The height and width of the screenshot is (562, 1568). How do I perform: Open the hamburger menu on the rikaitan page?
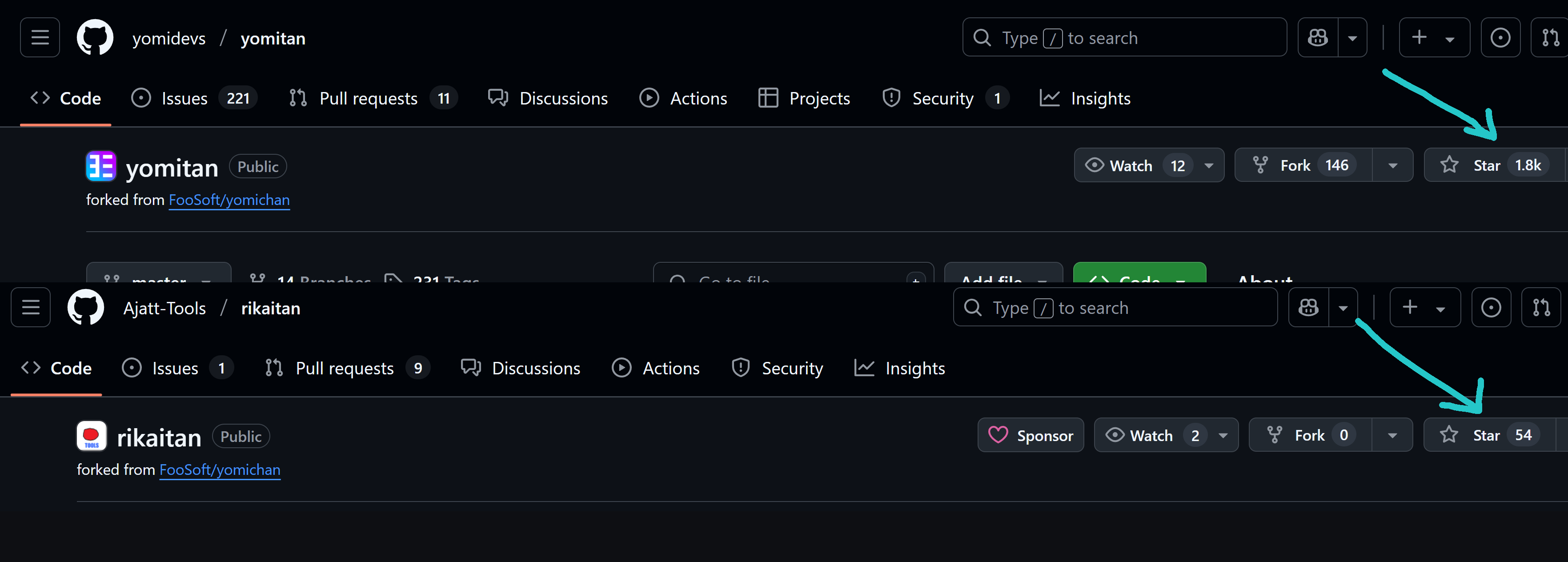coord(31,308)
